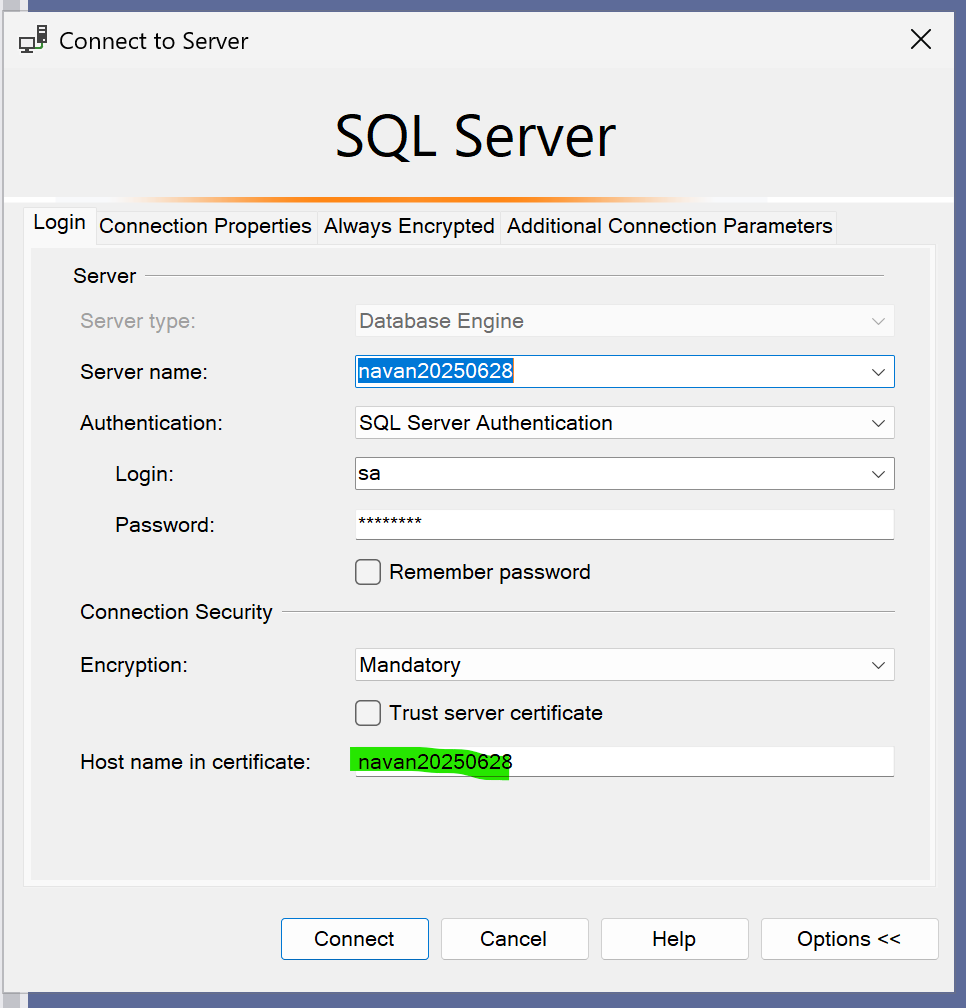Click the Connect to Server title icon

click(x=33, y=40)
